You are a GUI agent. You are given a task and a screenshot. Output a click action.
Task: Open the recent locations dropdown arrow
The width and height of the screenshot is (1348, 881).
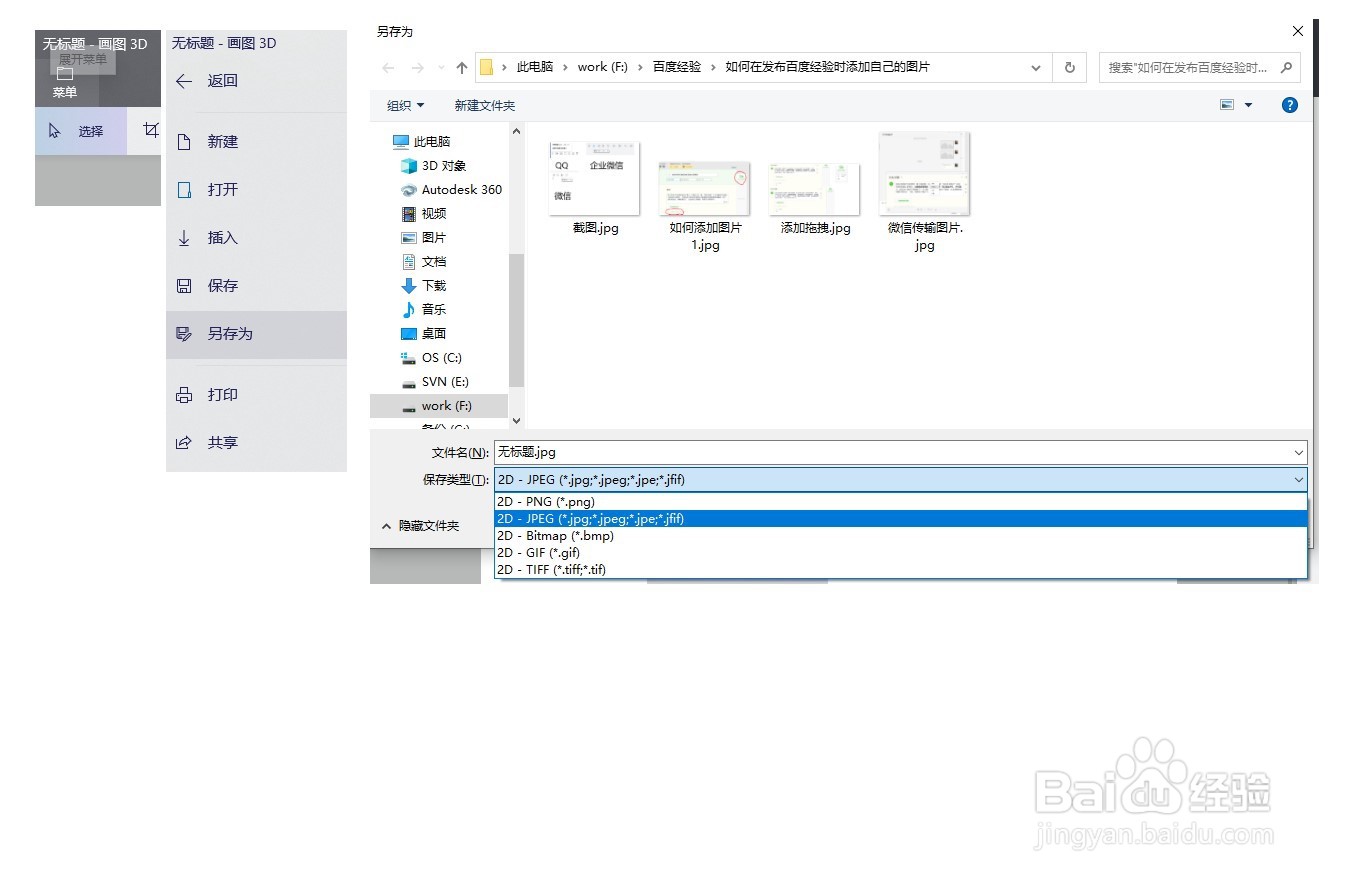(441, 68)
